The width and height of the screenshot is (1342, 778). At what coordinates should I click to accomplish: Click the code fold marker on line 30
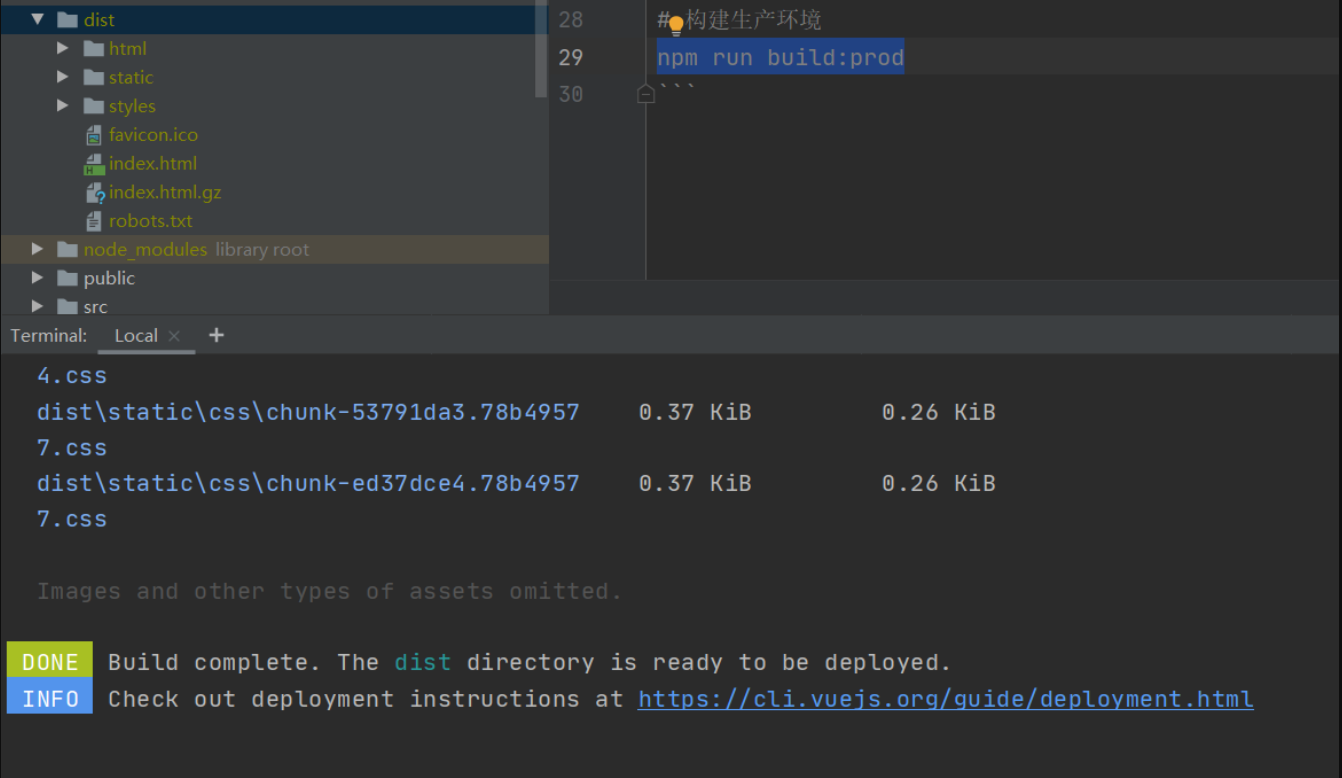pyautogui.click(x=646, y=94)
